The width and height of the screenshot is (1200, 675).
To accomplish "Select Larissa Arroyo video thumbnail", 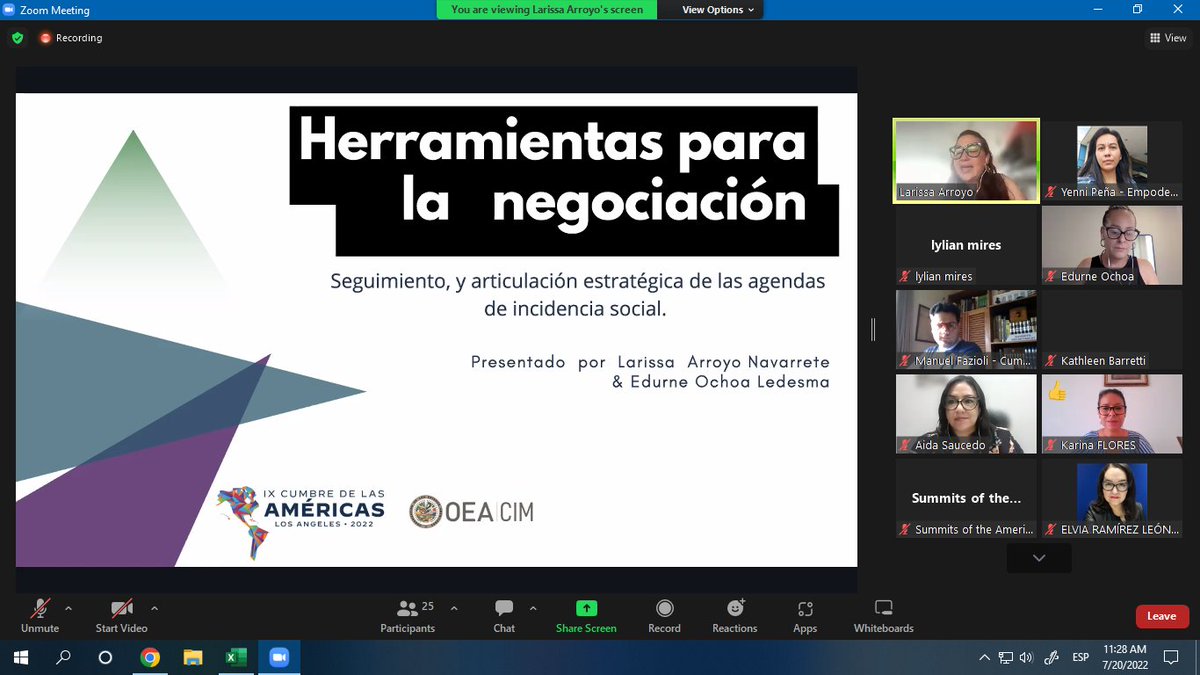I will click(x=966, y=161).
